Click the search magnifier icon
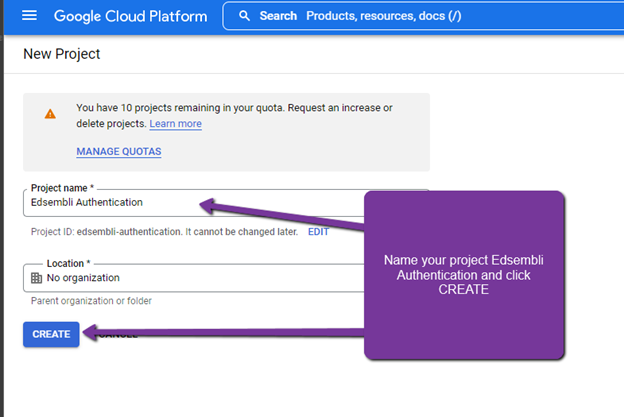Screen dimensions: 624x417 pyautogui.click(x=244, y=16)
